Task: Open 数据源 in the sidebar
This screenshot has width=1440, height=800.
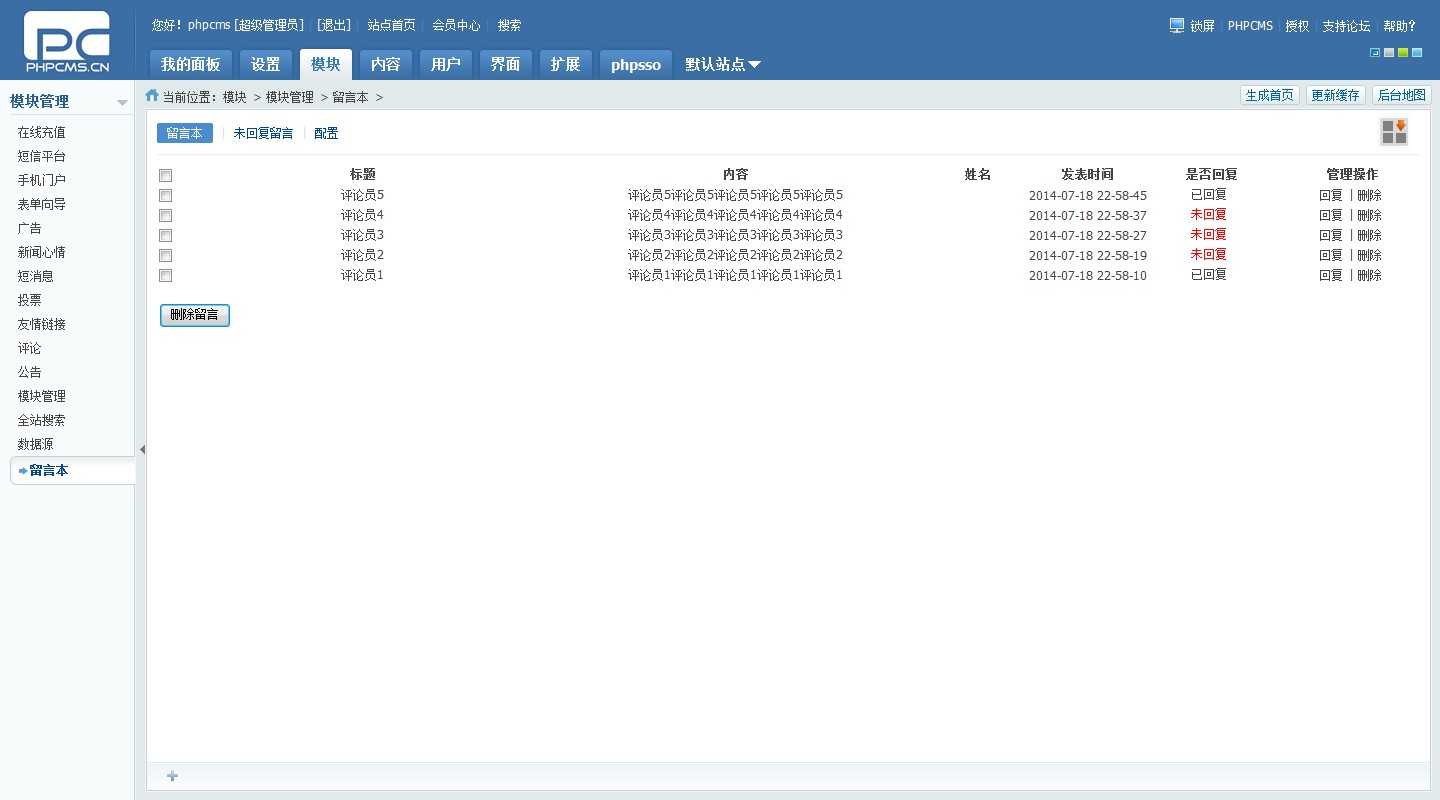Action: (35, 444)
